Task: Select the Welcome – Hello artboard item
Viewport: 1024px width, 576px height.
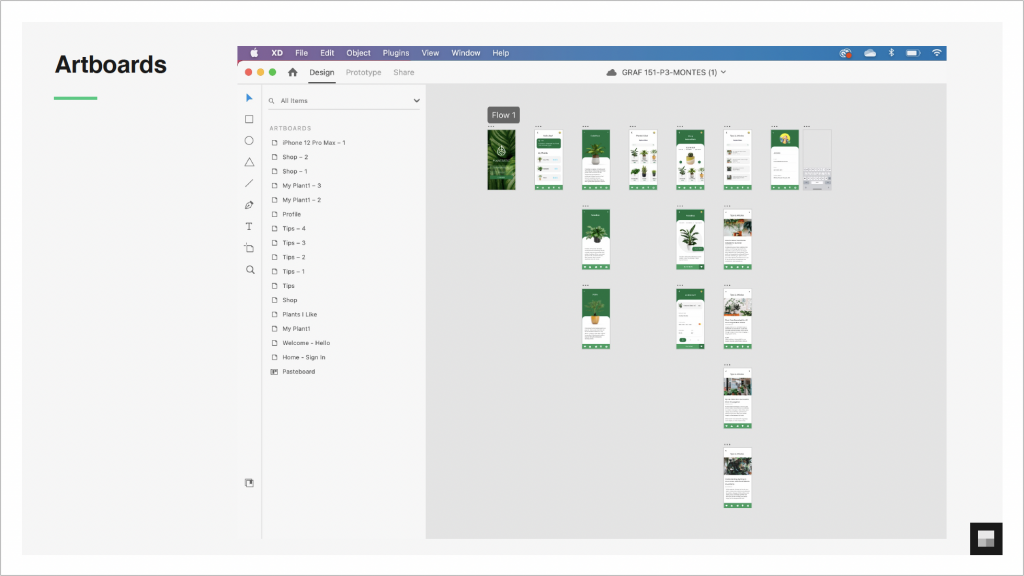Action: coord(305,343)
